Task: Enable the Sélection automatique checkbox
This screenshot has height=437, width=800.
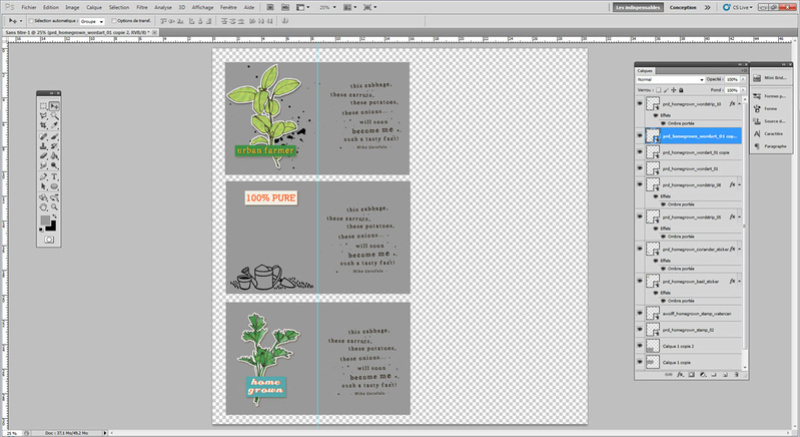Action: [x=31, y=21]
